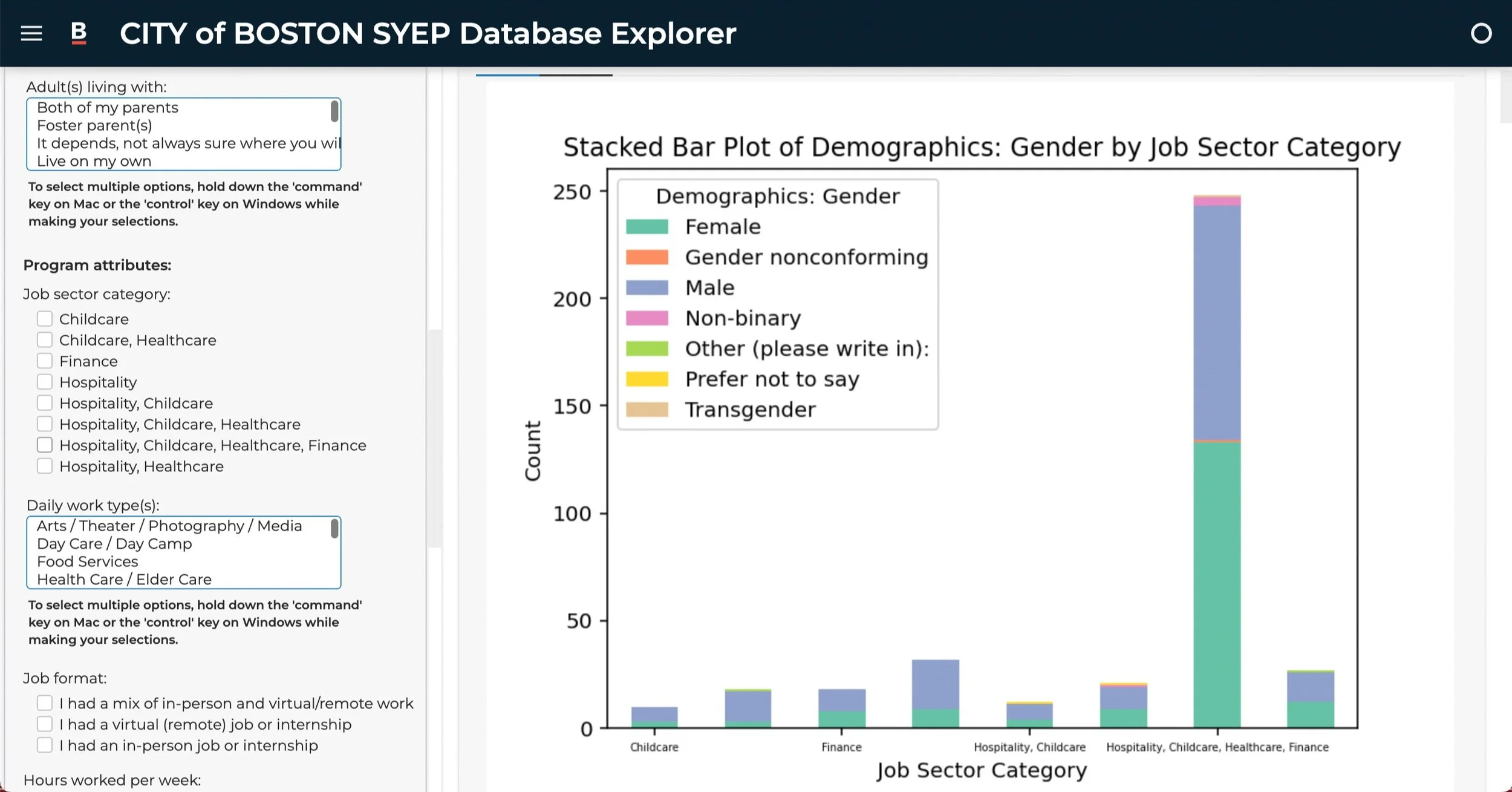The height and width of the screenshot is (792, 1512).
Task: Enable the Finance job sector filter
Action: pyautogui.click(x=45, y=361)
